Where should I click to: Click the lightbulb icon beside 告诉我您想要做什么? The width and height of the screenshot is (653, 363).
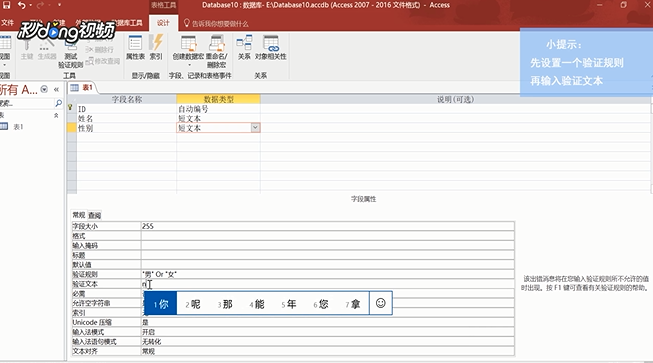[187, 23]
